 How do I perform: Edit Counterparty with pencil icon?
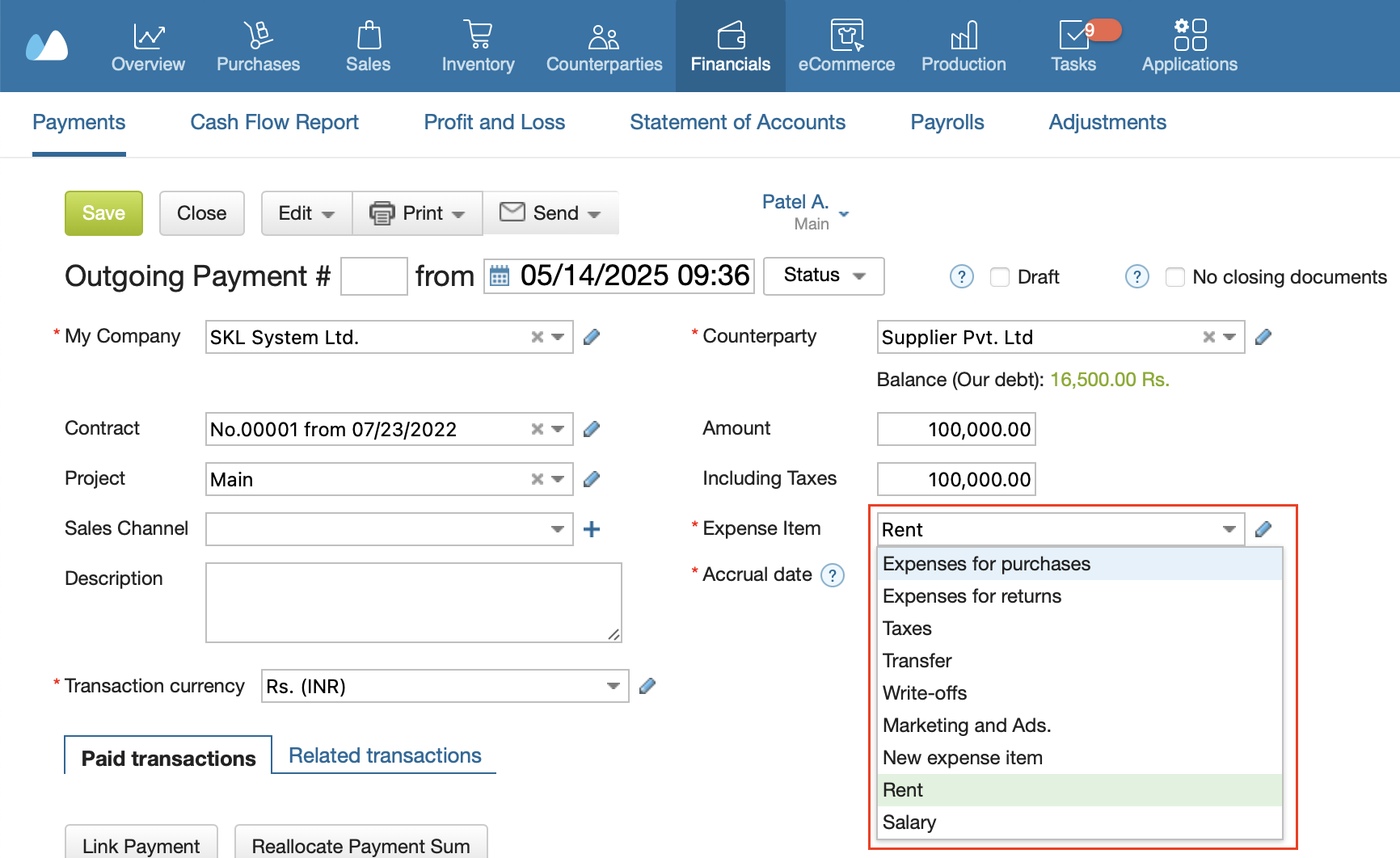click(1263, 337)
